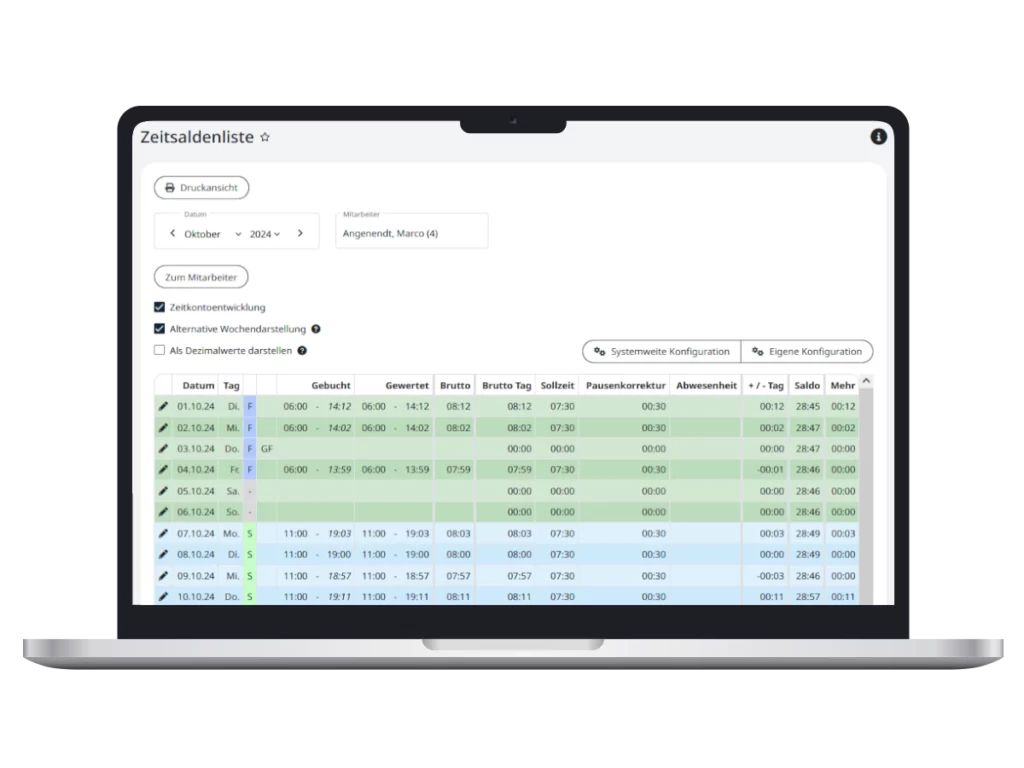This screenshot has width=1024, height=768.
Task: Go to previous month with left arrow
Action: coord(172,233)
